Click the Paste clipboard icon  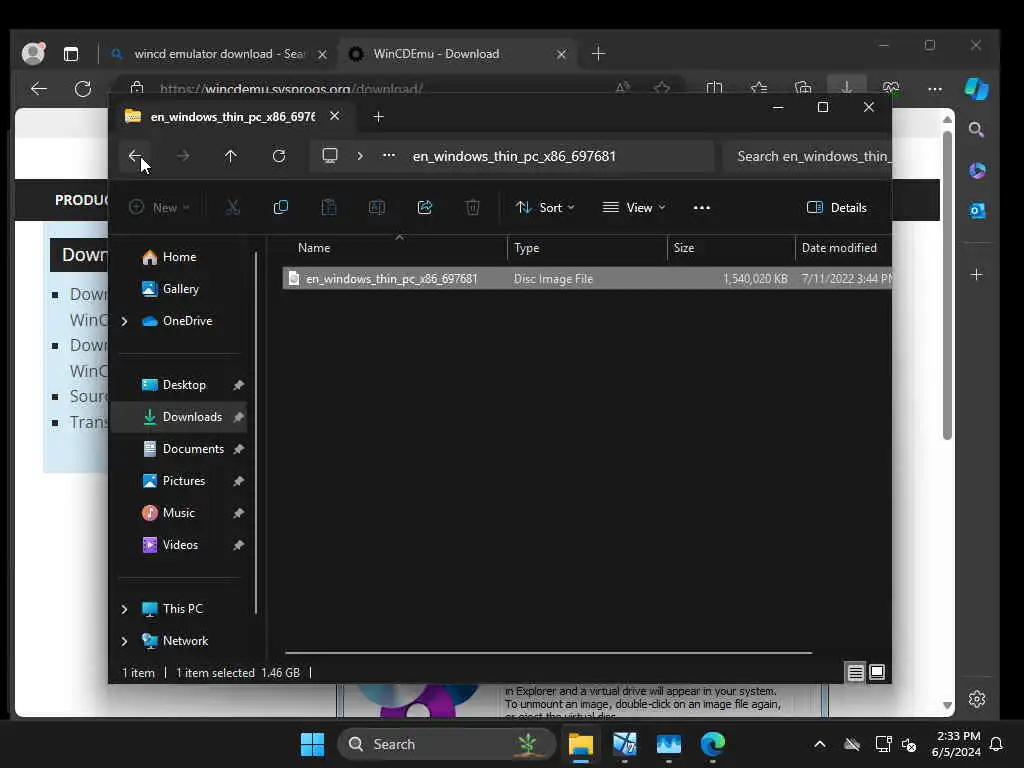[x=328, y=208]
